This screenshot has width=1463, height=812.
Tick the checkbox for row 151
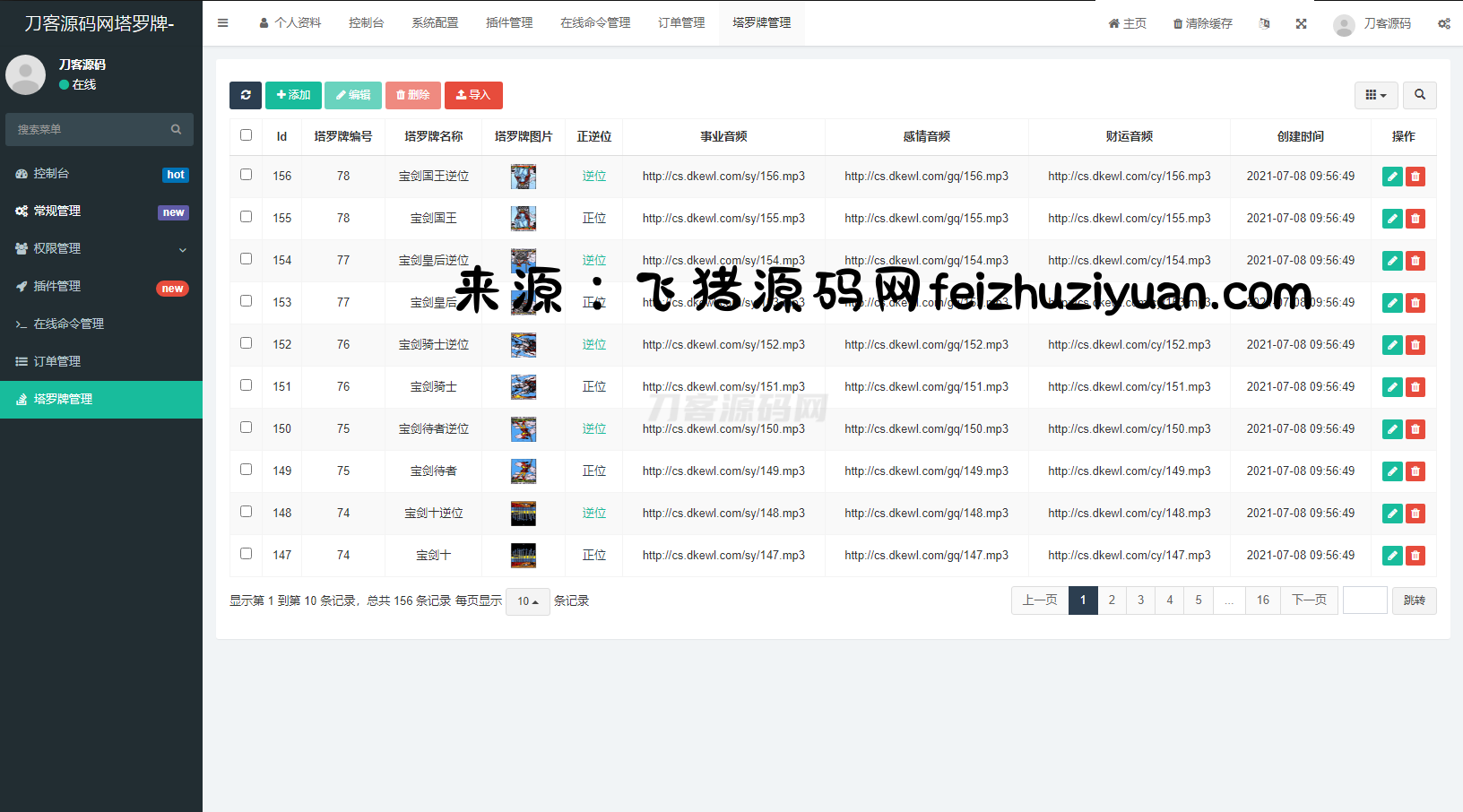246,385
